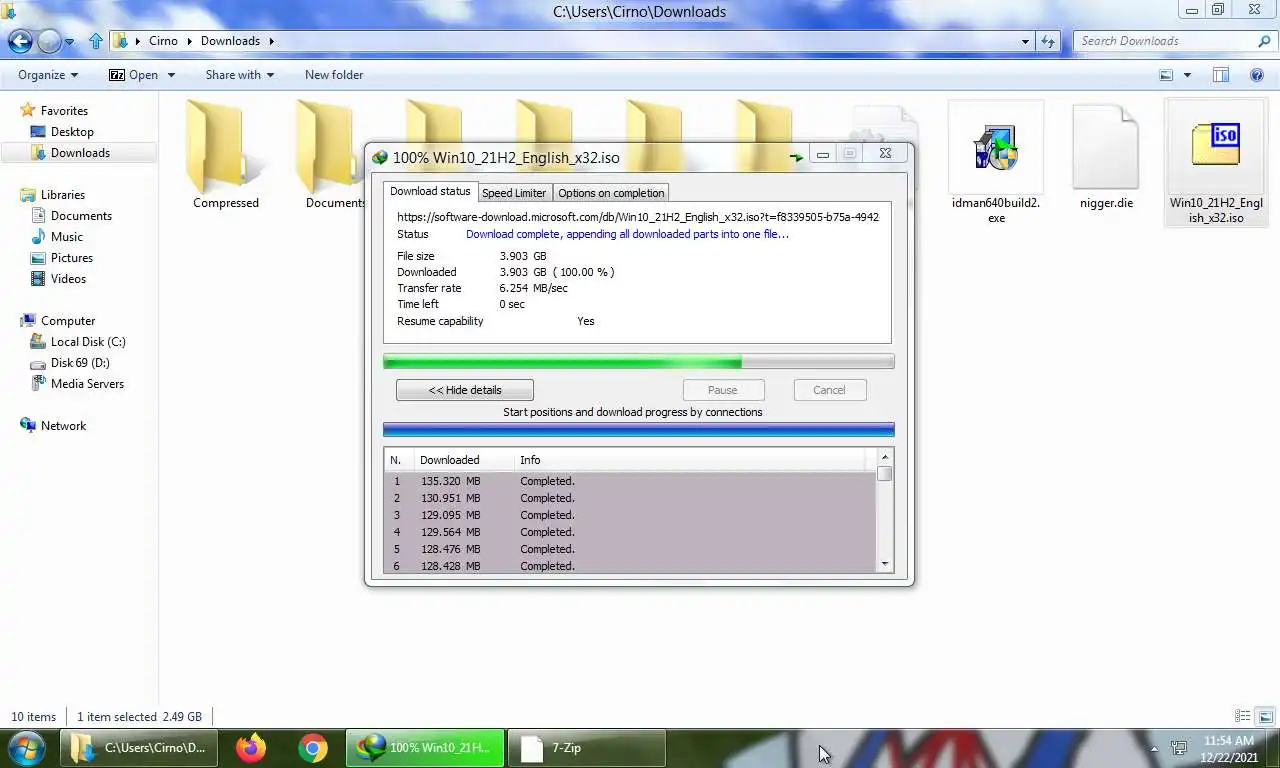Select connection row 4 with 129.564 MB
The image size is (1280, 768).
point(630,532)
